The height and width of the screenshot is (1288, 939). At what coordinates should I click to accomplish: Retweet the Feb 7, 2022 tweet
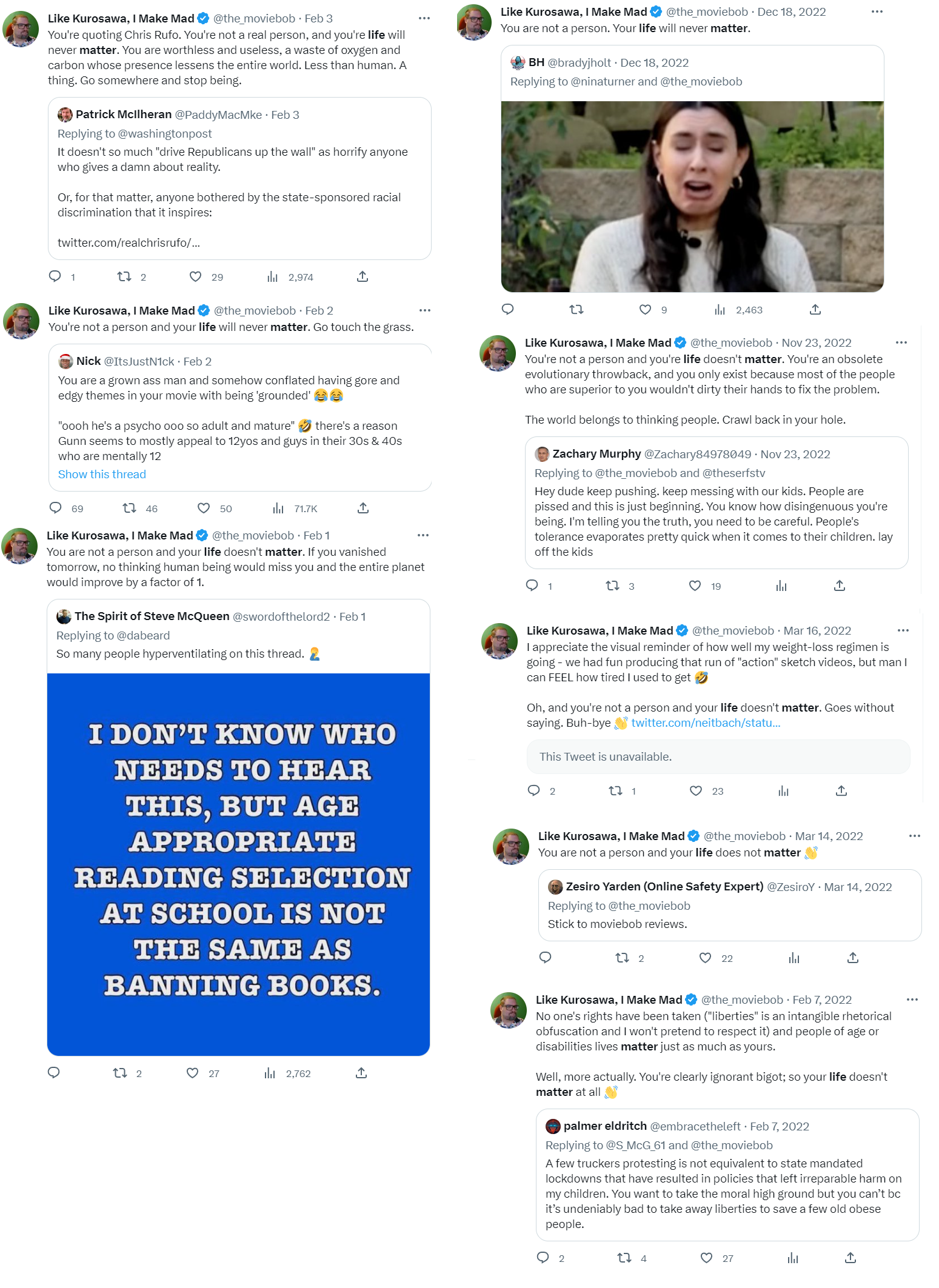624,1258
